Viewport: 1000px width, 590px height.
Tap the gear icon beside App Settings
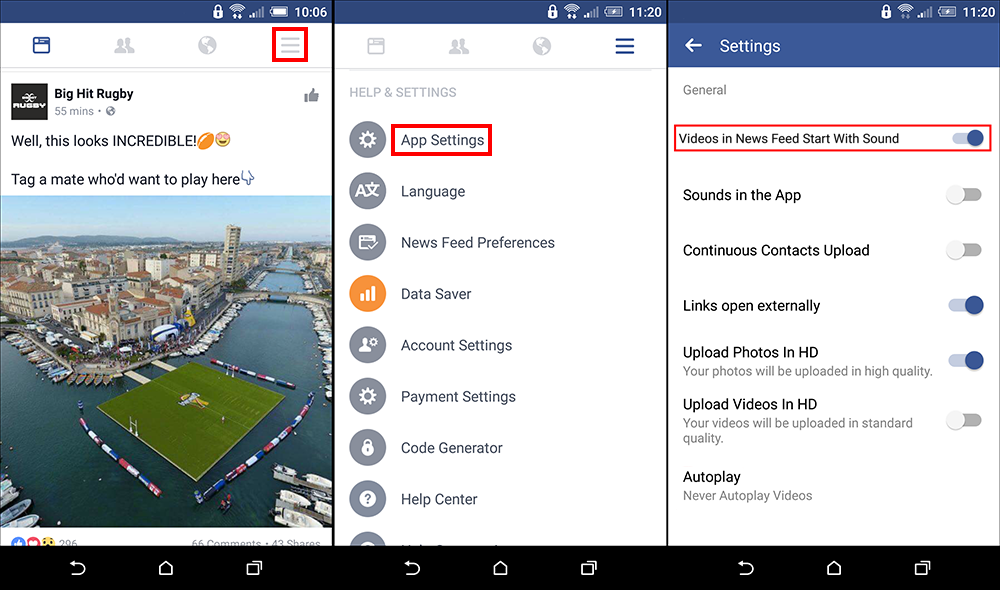click(x=367, y=140)
